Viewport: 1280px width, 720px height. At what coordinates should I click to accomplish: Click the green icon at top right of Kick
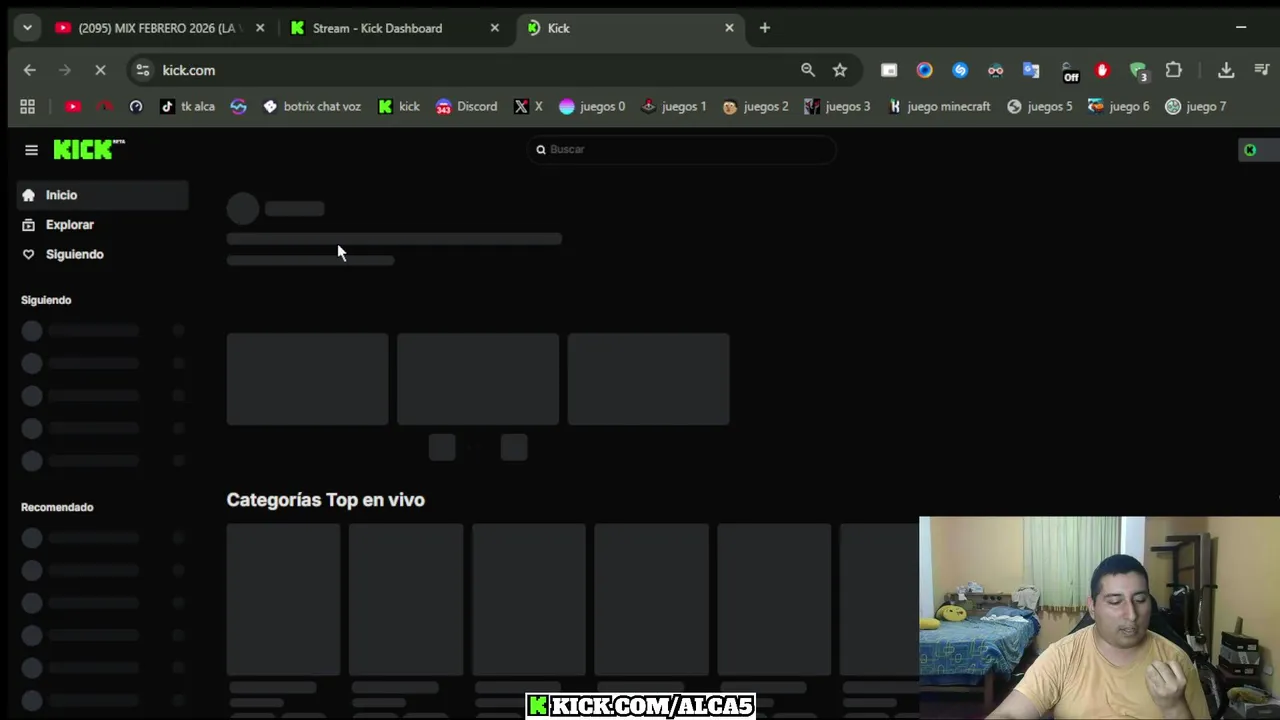[x=1250, y=150]
